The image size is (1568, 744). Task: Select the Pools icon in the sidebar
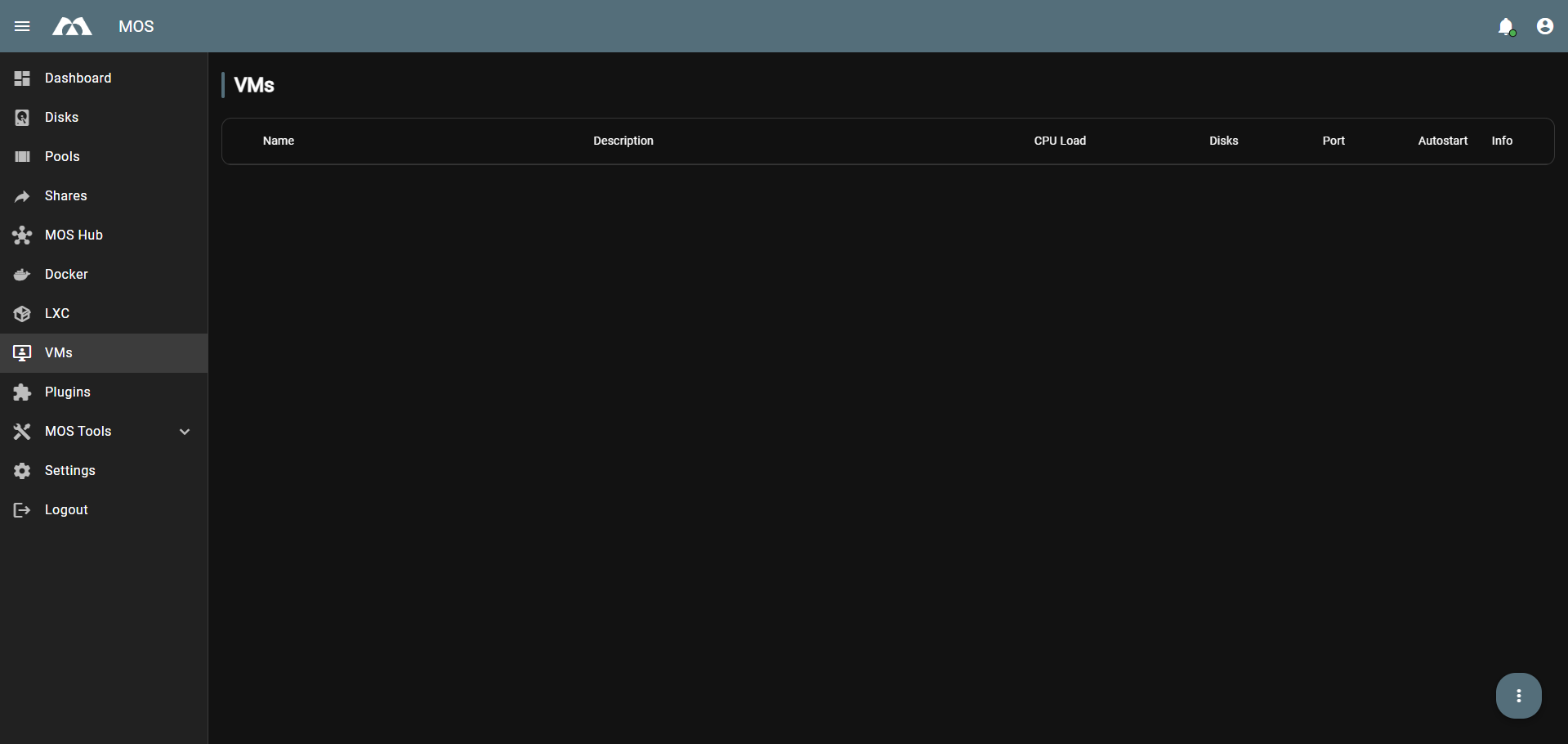pos(21,156)
